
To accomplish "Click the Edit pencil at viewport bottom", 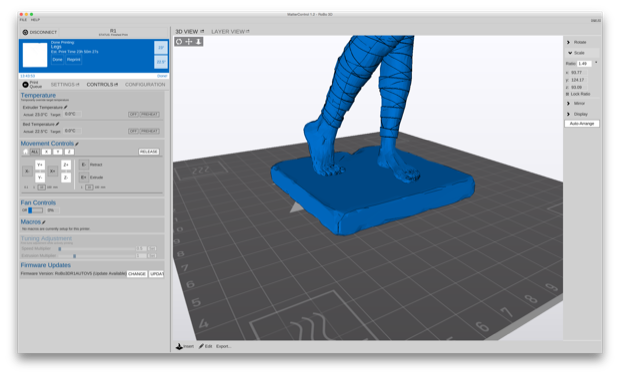I will tap(201, 346).
